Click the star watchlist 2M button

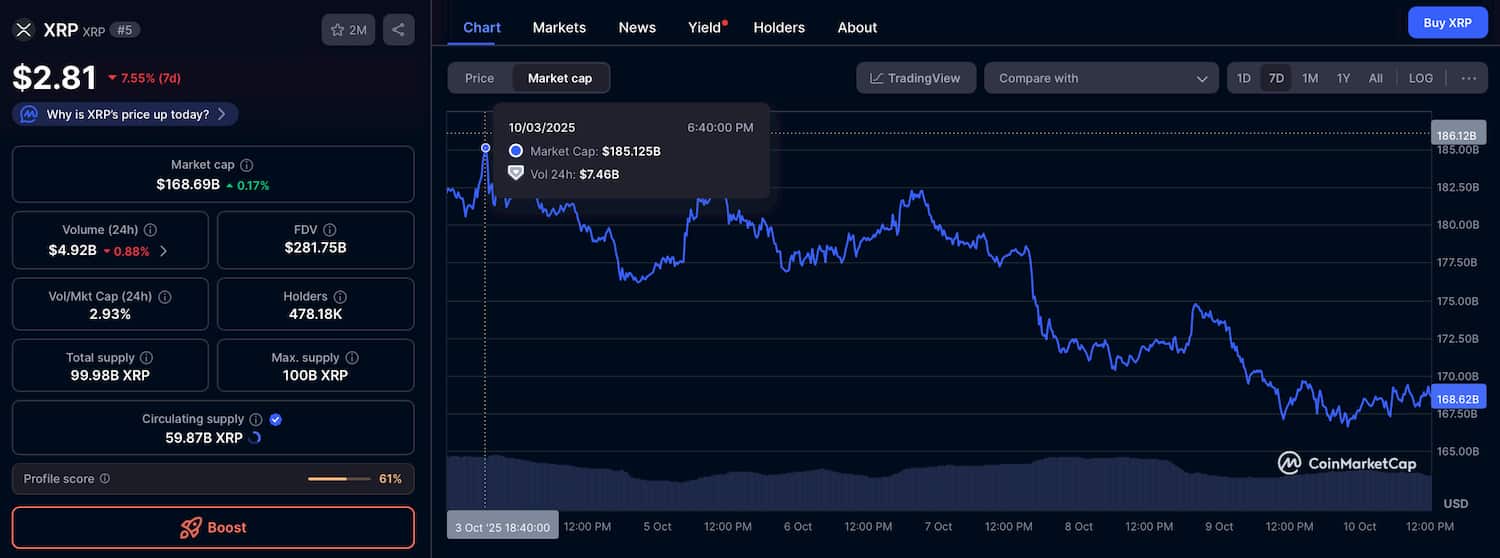[x=348, y=29]
